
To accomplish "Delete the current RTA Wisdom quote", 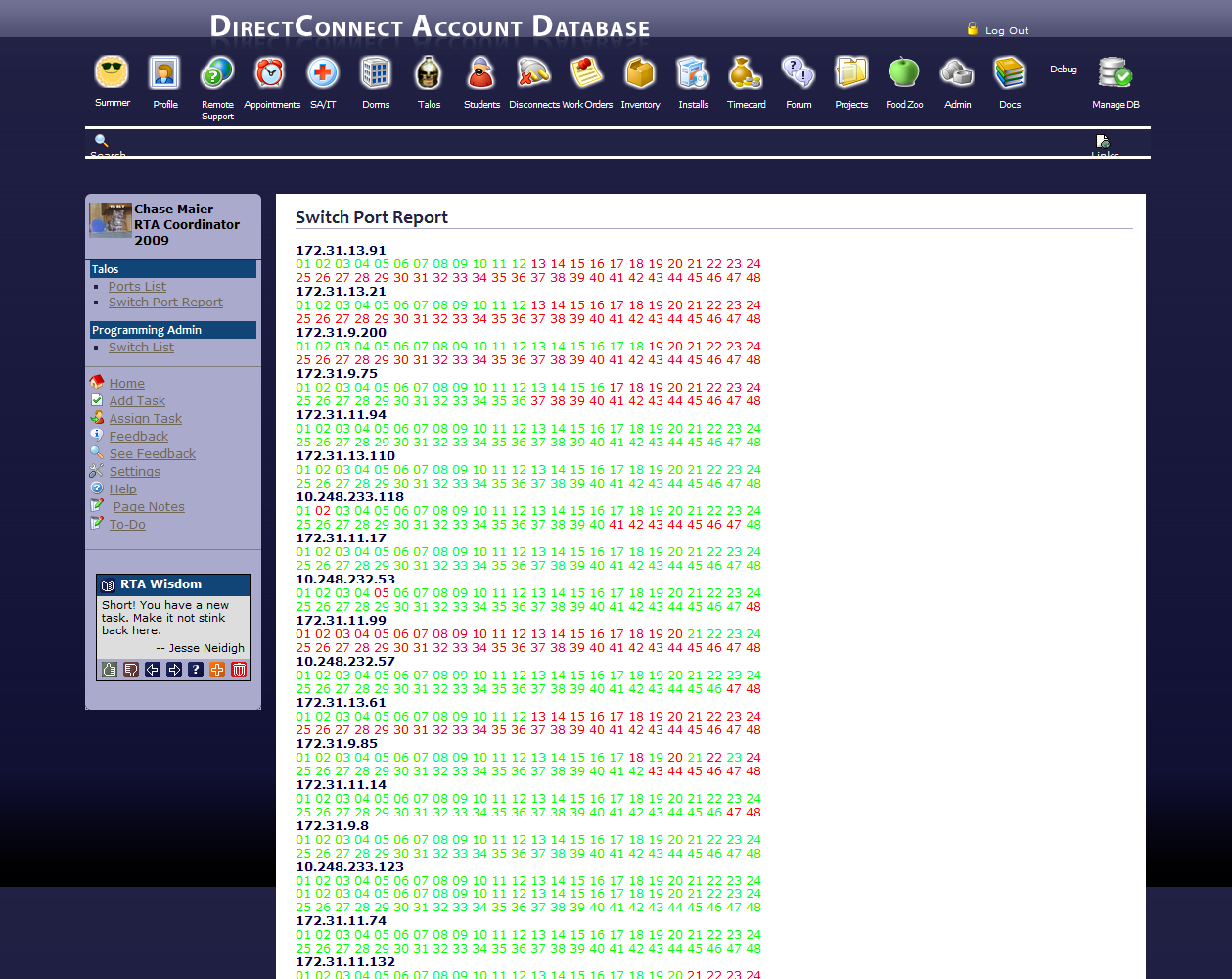I will point(239,670).
